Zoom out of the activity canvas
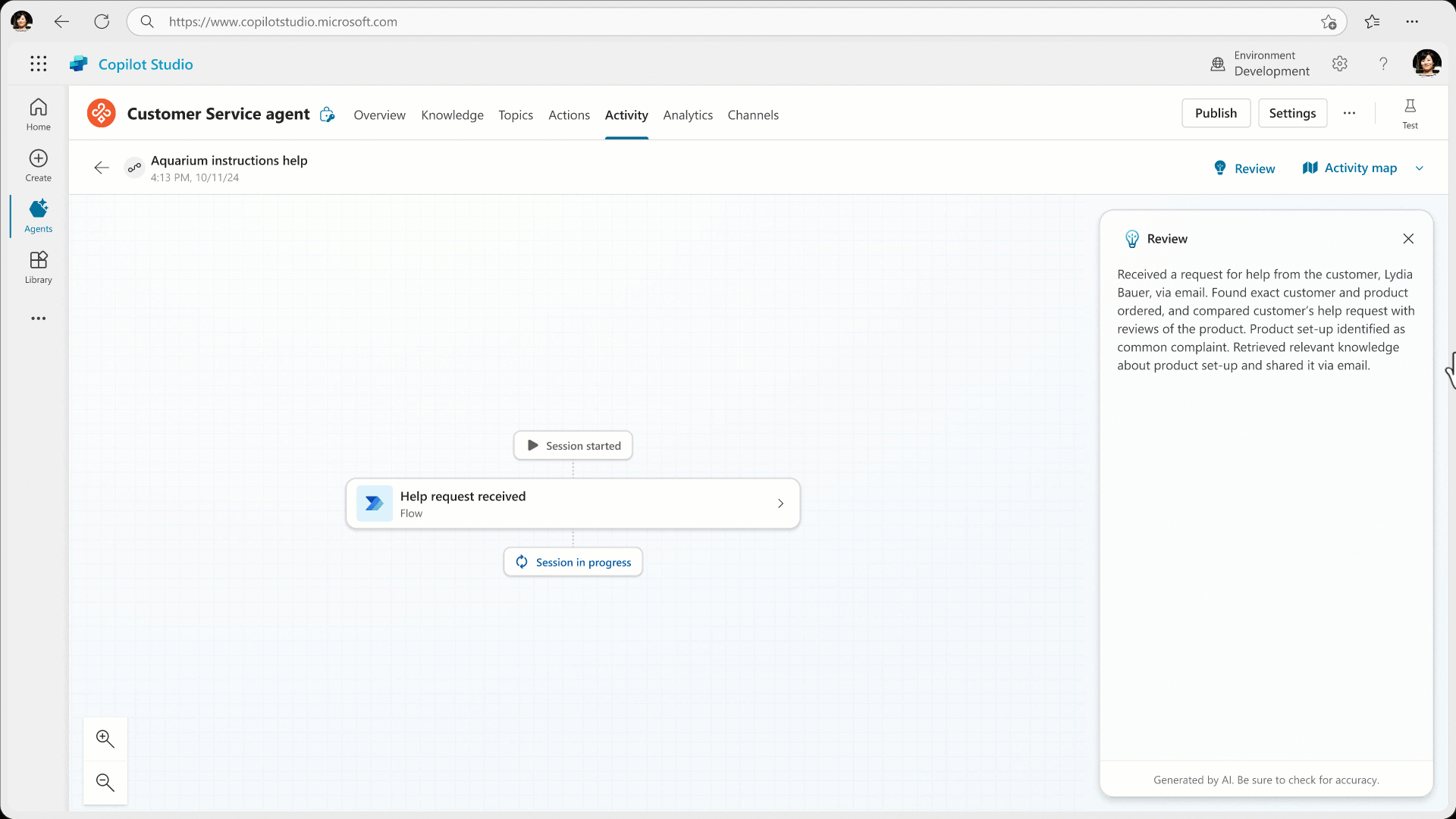Viewport: 1456px width, 819px height. (x=105, y=782)
